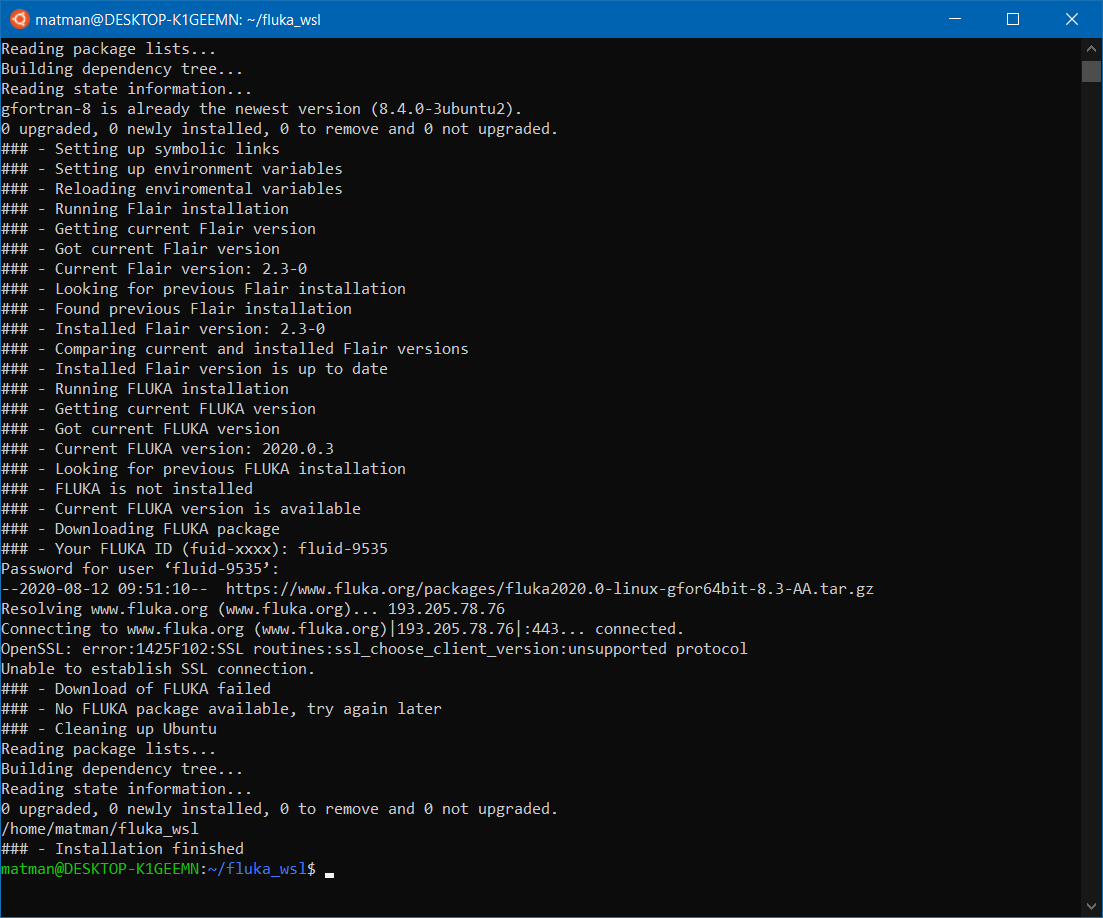1103x918 pixels.
Task: Click the scrollbar down arrow
Action: 1091,907
